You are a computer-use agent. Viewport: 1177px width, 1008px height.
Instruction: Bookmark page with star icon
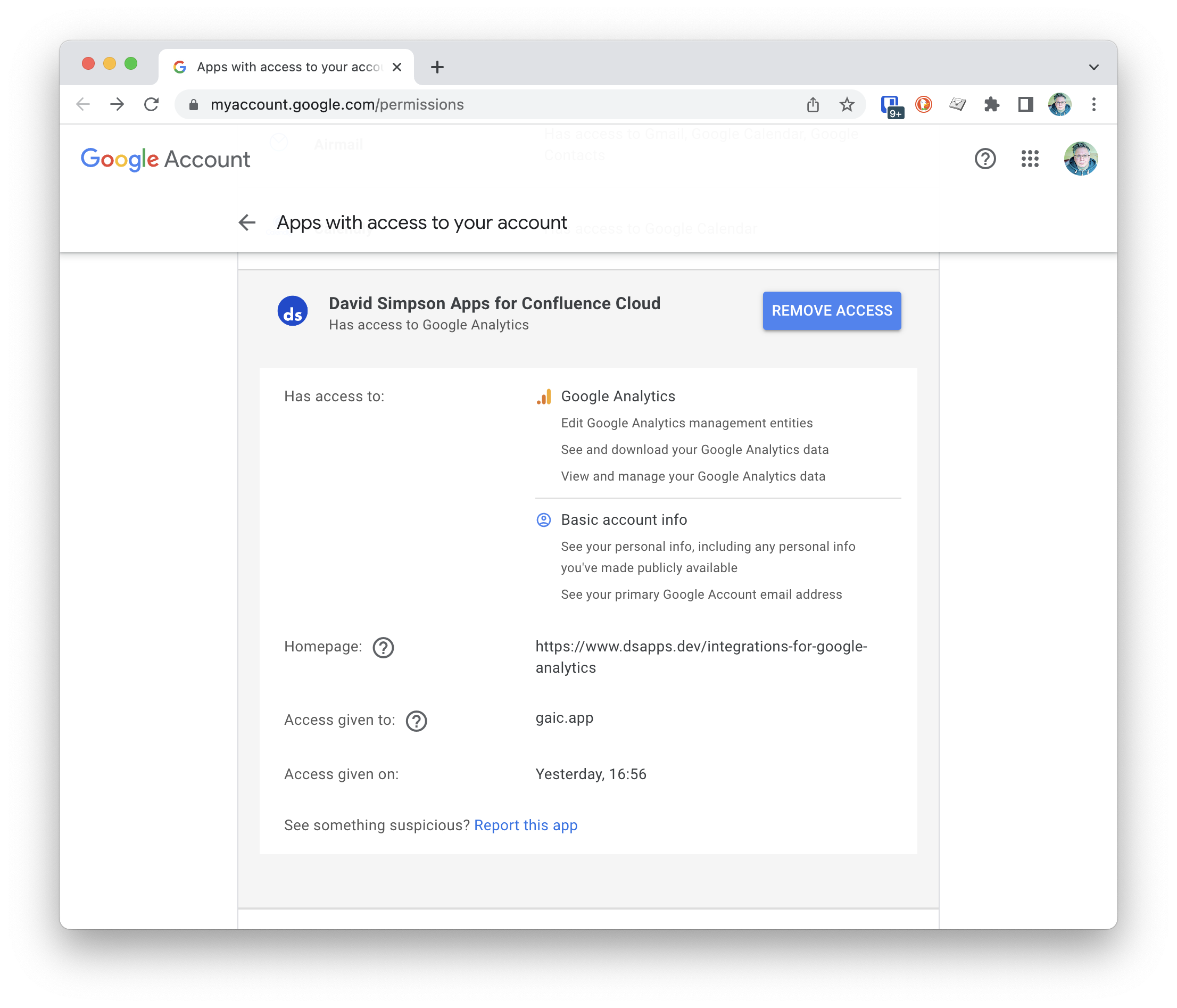click(x=847, y=104)
